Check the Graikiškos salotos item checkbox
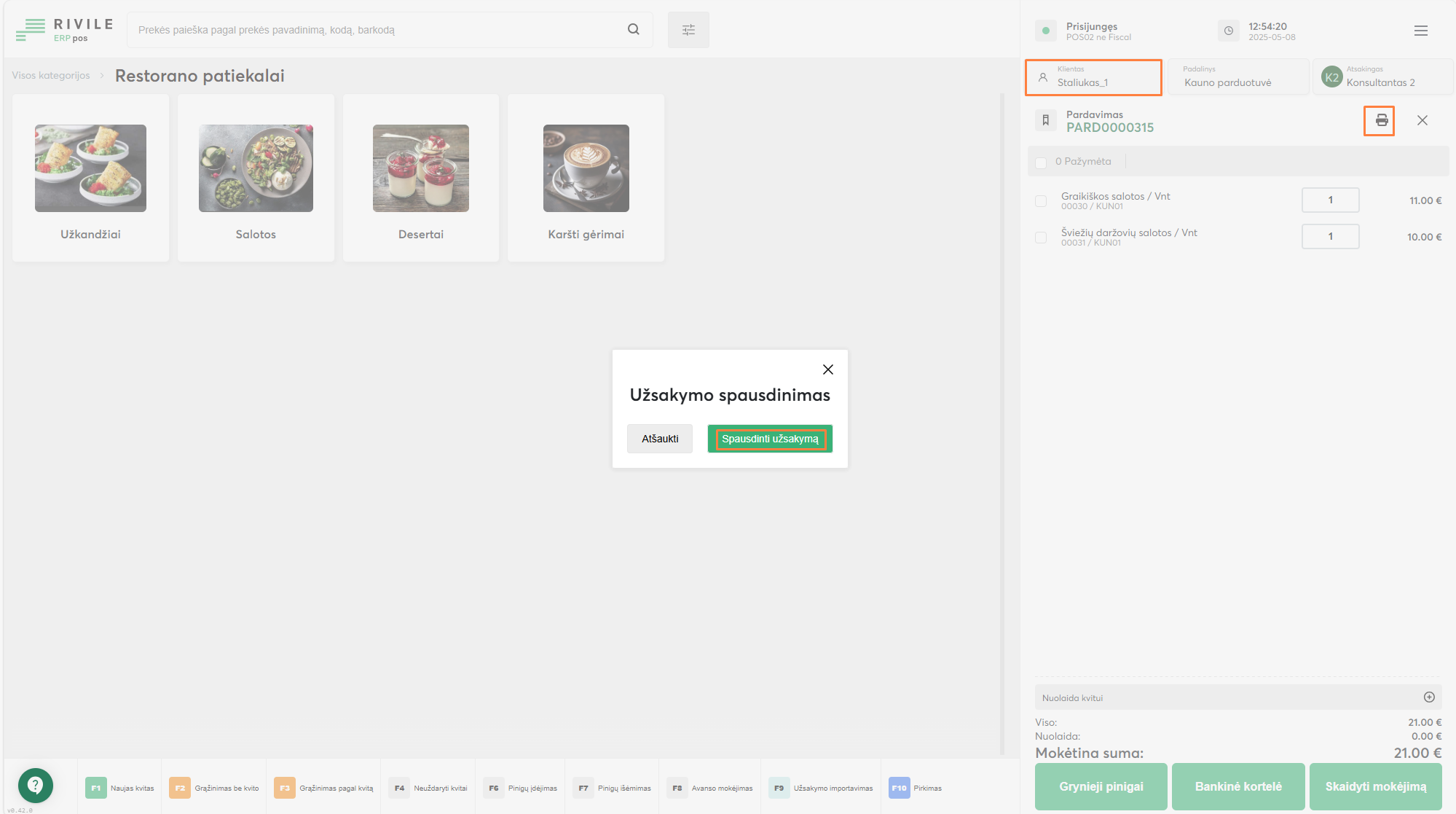Image resolution: width=1456 pixels, height=814 pixels. (1041, 200)
